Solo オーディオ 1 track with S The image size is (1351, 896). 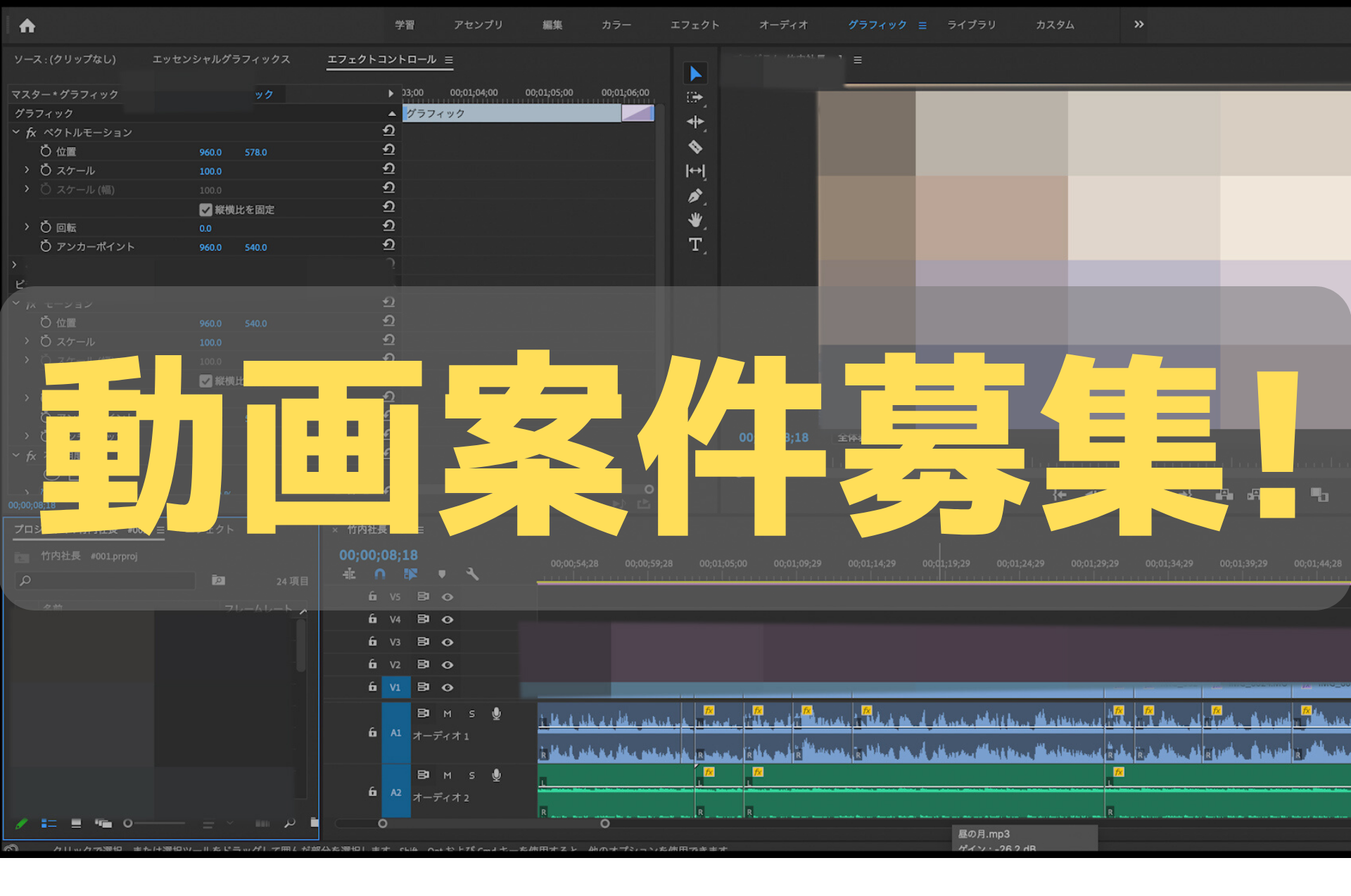pyautogui.click(x=472, y=714)
